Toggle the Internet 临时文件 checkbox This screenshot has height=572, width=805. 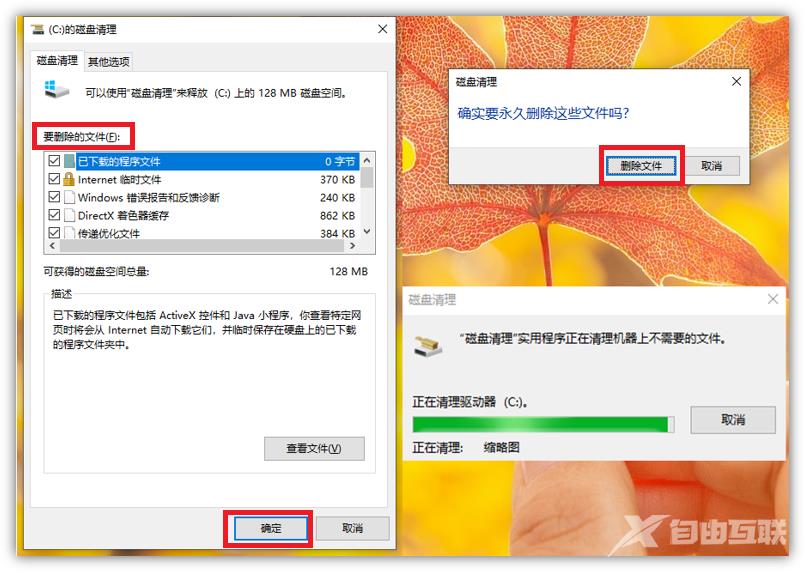pyautogui.click(x=54, y=179)
